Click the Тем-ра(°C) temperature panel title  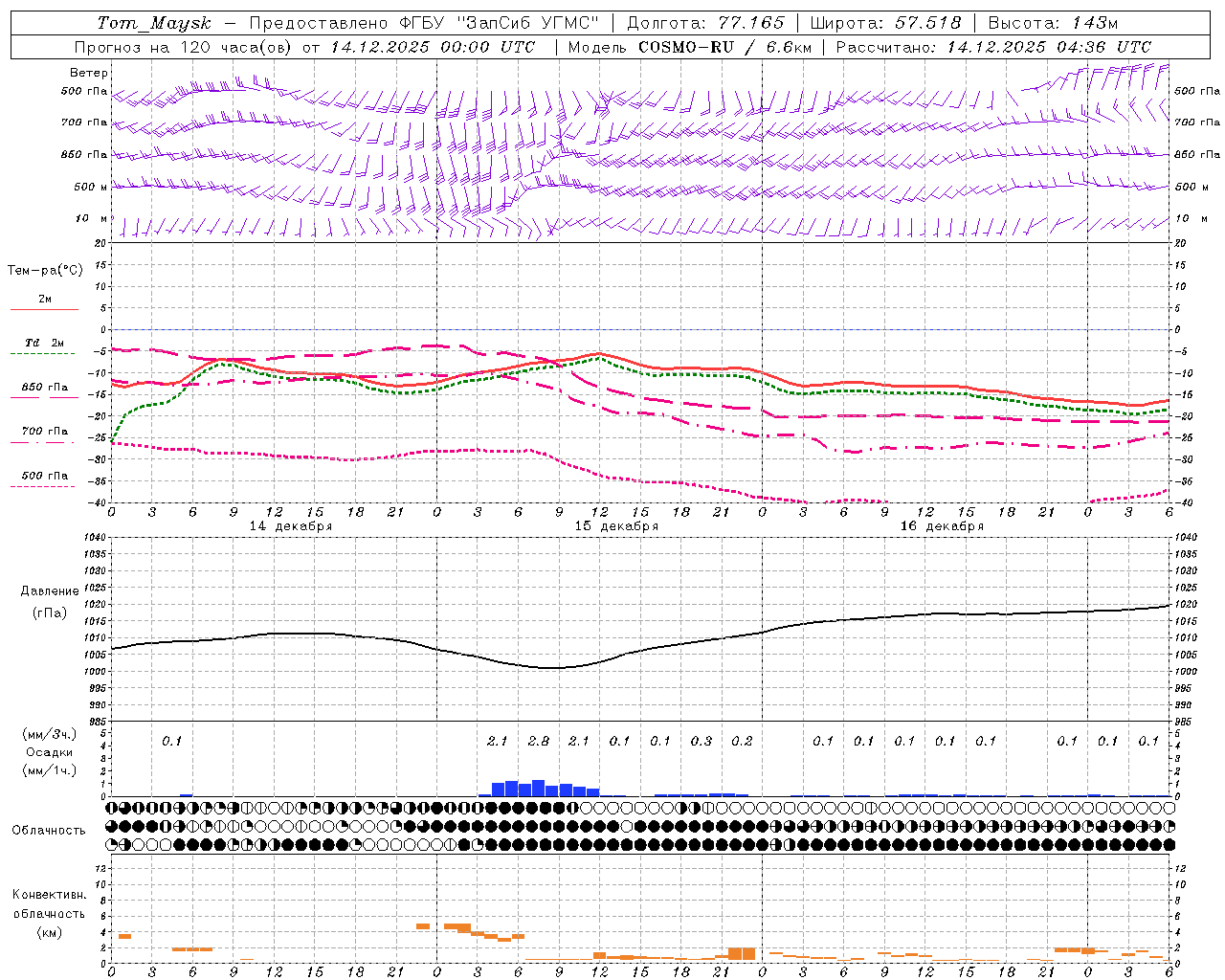pos(45,271)
